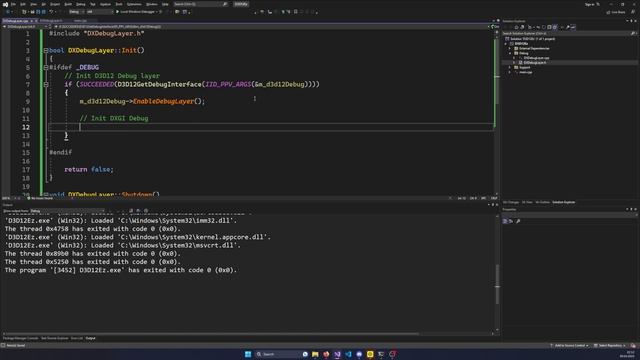Open Show output from Debug dropdown
The height and width of the screenshot is (360, 640).
click(67, 211)
